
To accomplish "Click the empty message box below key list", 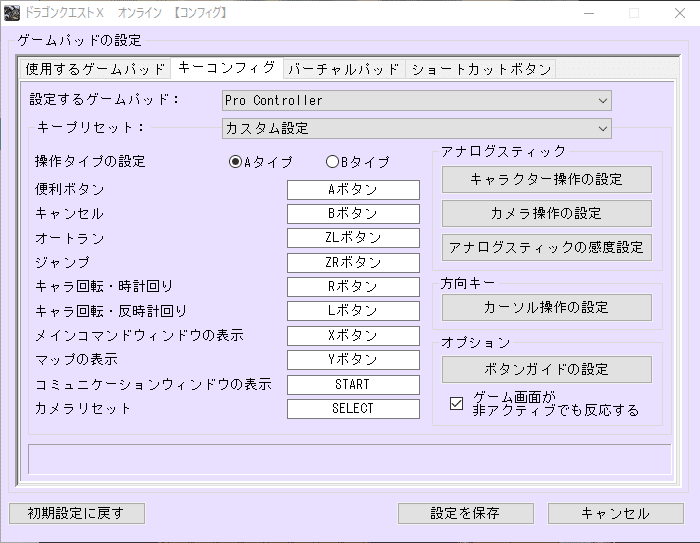I will (350, 459).
